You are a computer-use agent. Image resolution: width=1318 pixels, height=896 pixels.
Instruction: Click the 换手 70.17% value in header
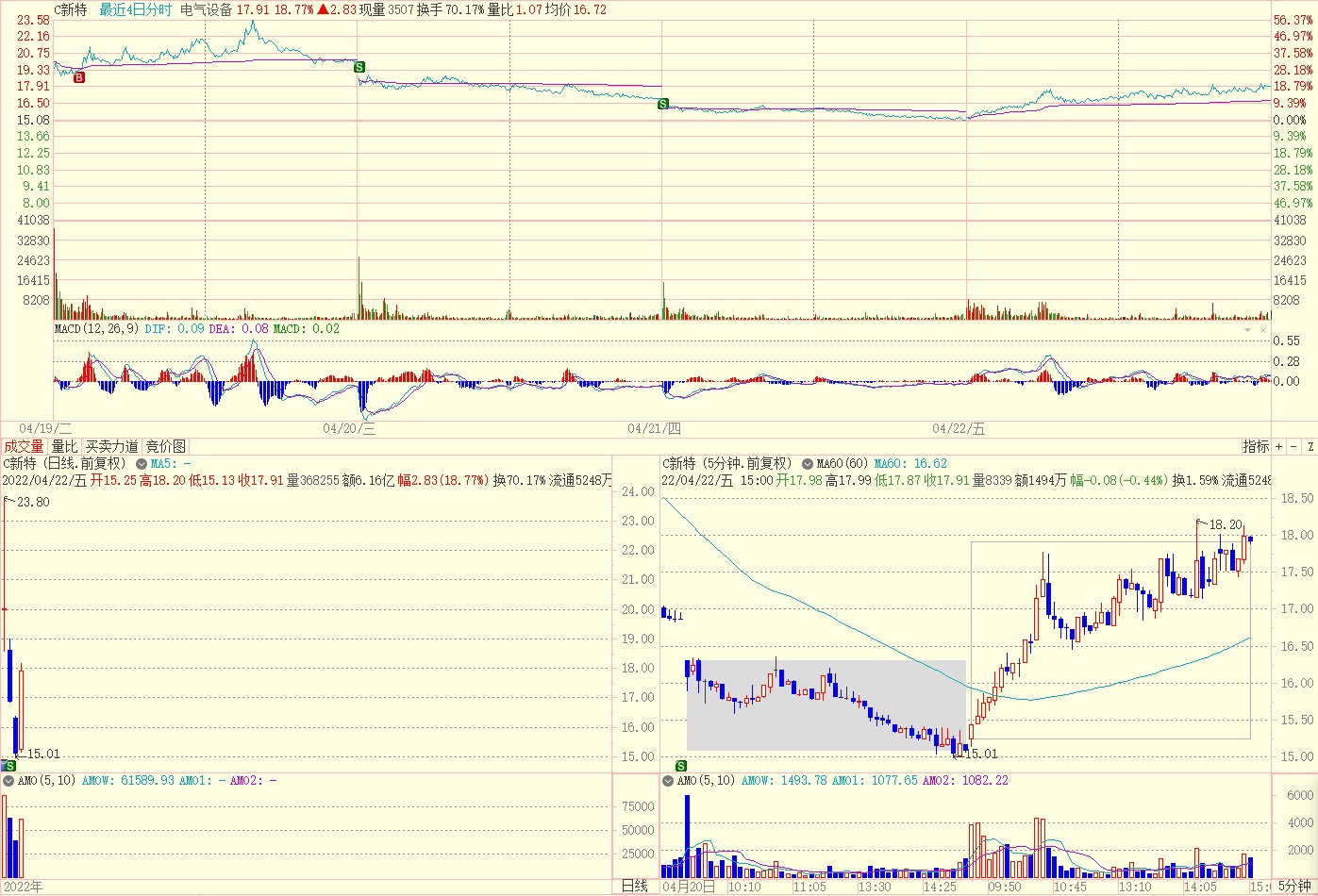pos(450,9)
